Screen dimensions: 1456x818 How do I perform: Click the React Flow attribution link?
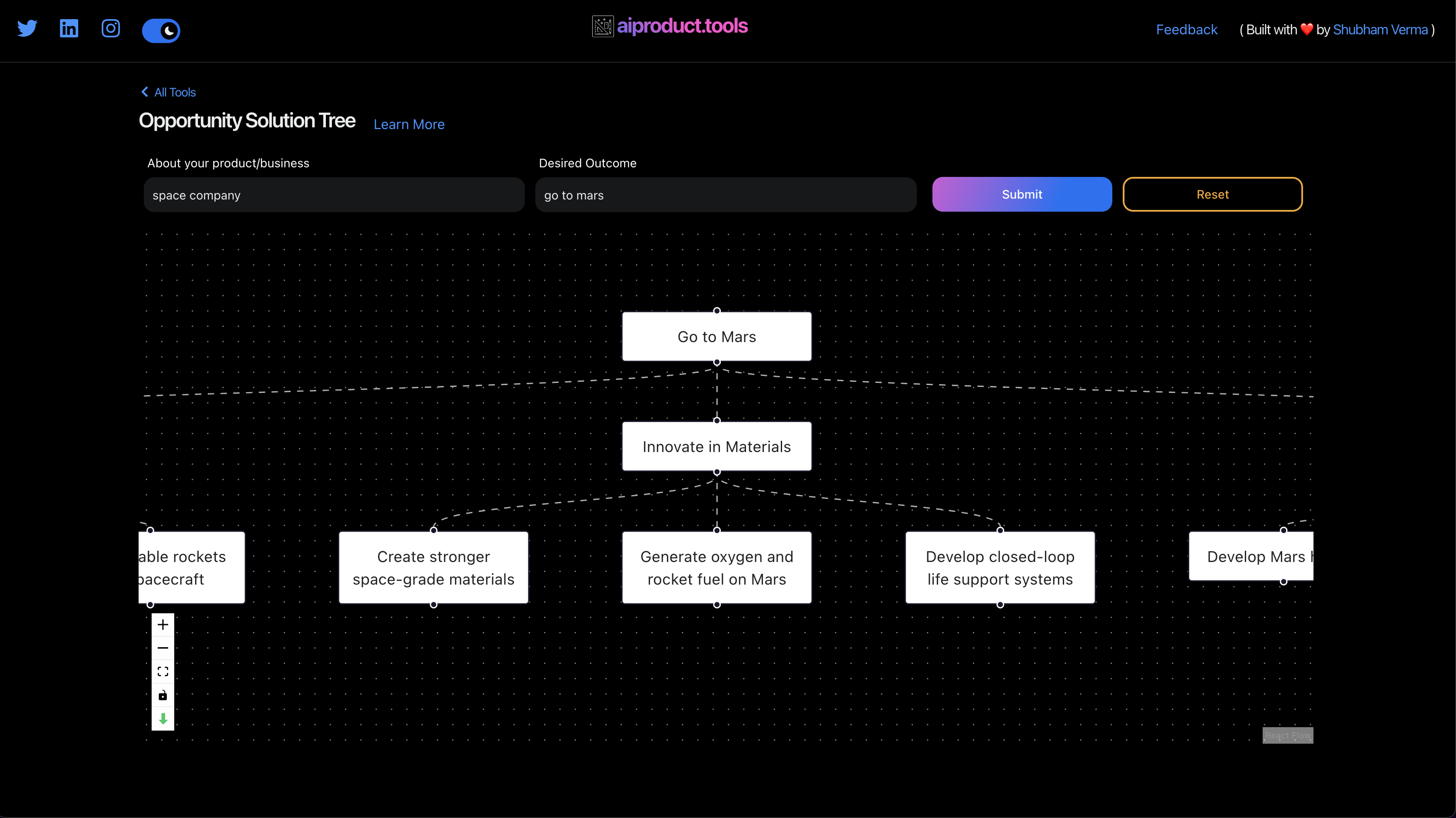click(x=1287, y=735)
